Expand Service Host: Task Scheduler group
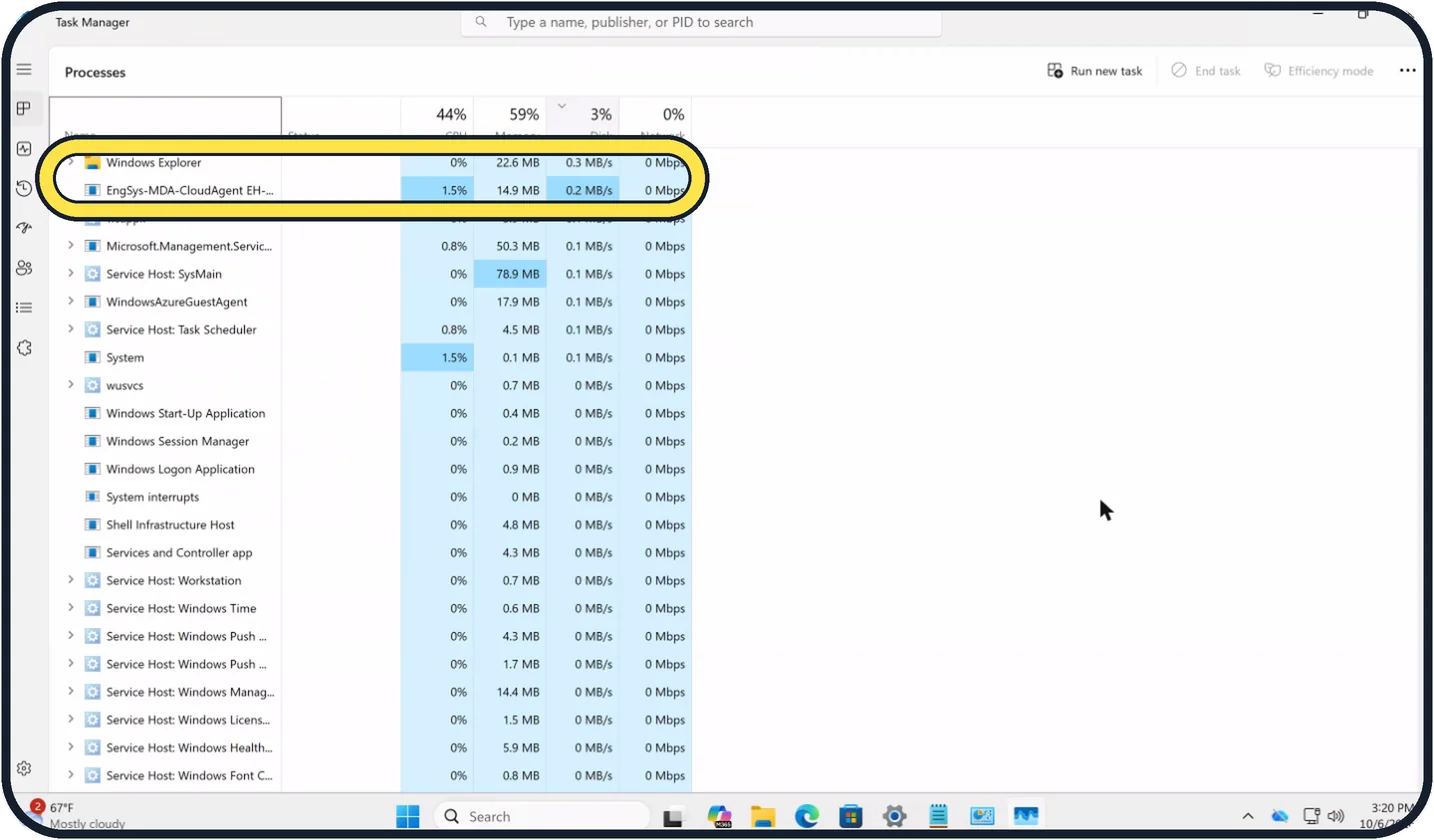Image resolution: width=1434 pixels, height=840 pixels. pyautogui.click(x=70, y=330)
